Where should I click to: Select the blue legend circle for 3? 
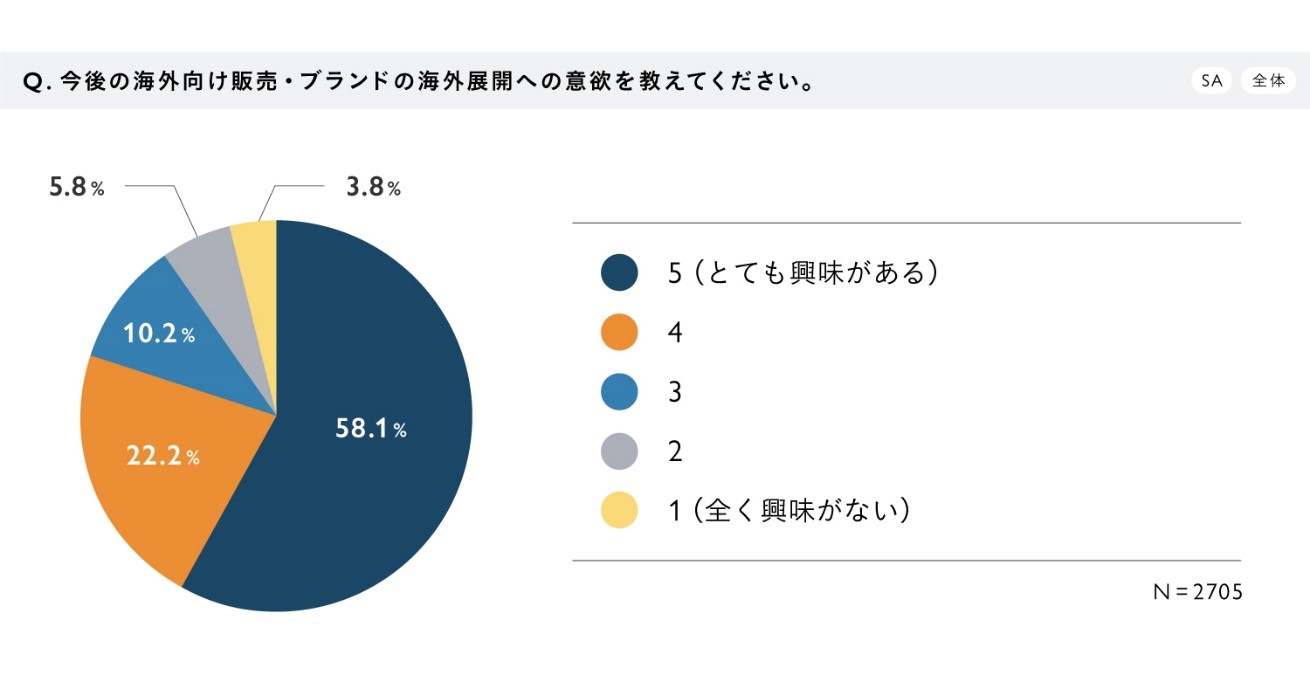pos(620,392)
